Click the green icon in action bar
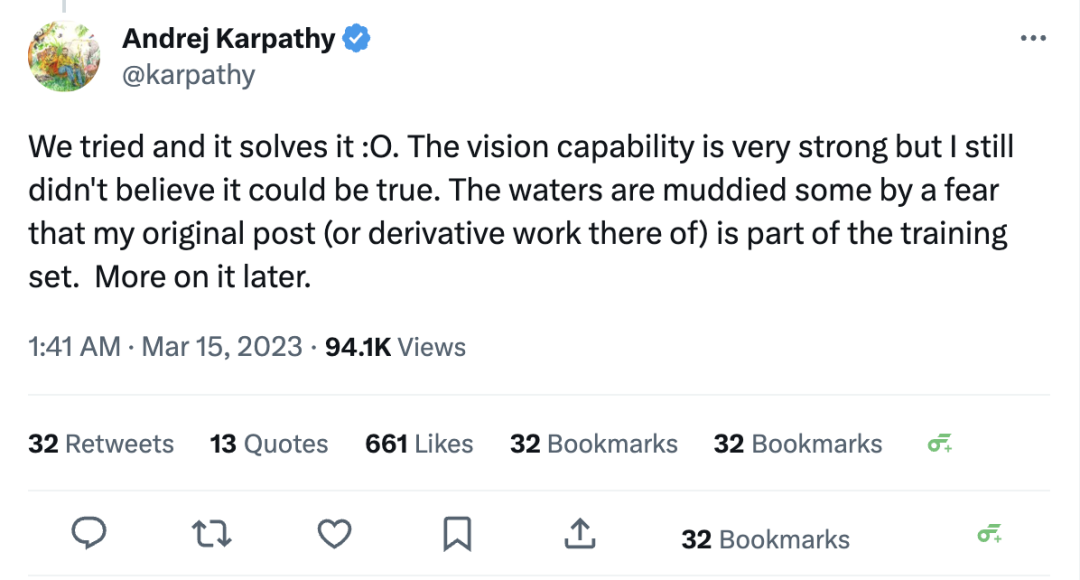The width and height of the screenshot is (1080, 580). tap(989, 535)
